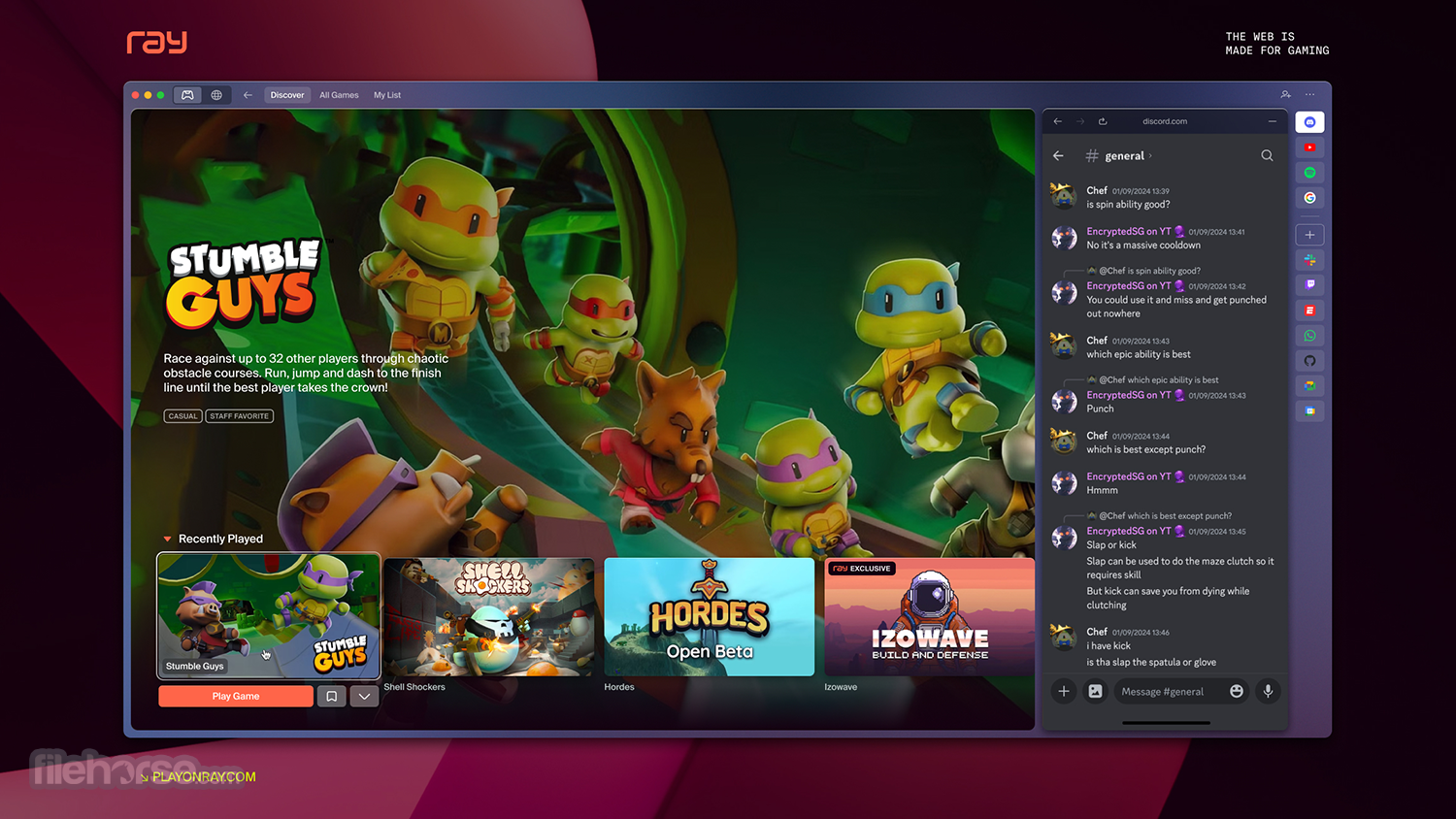
Task: Open the YouTube sidebar app
Action: (1309, 147)
